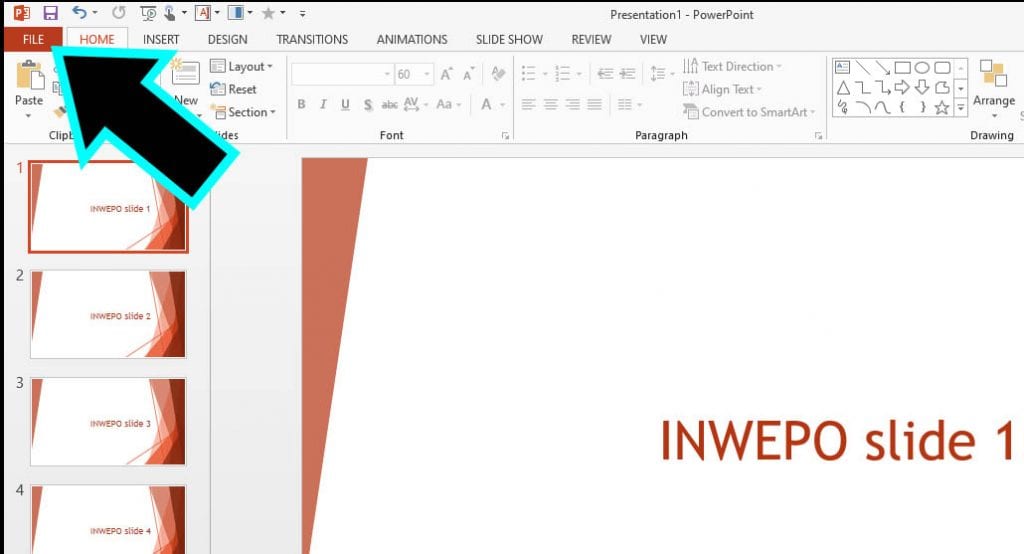Toggle Underline formatting
1024x554 pixels.
(345, 105)
